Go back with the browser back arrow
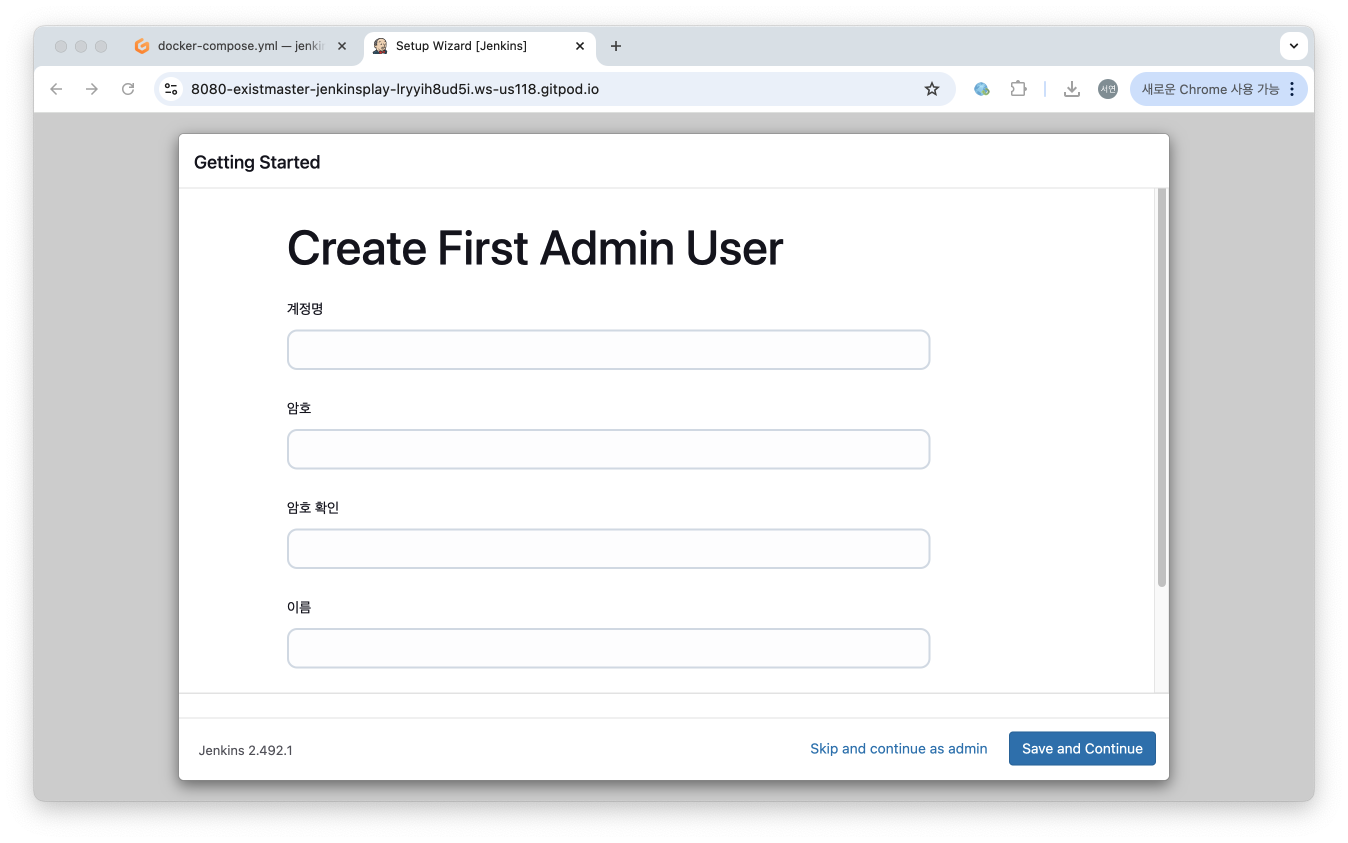Screen dimensions: 1348x843 [x=56, y=89]
